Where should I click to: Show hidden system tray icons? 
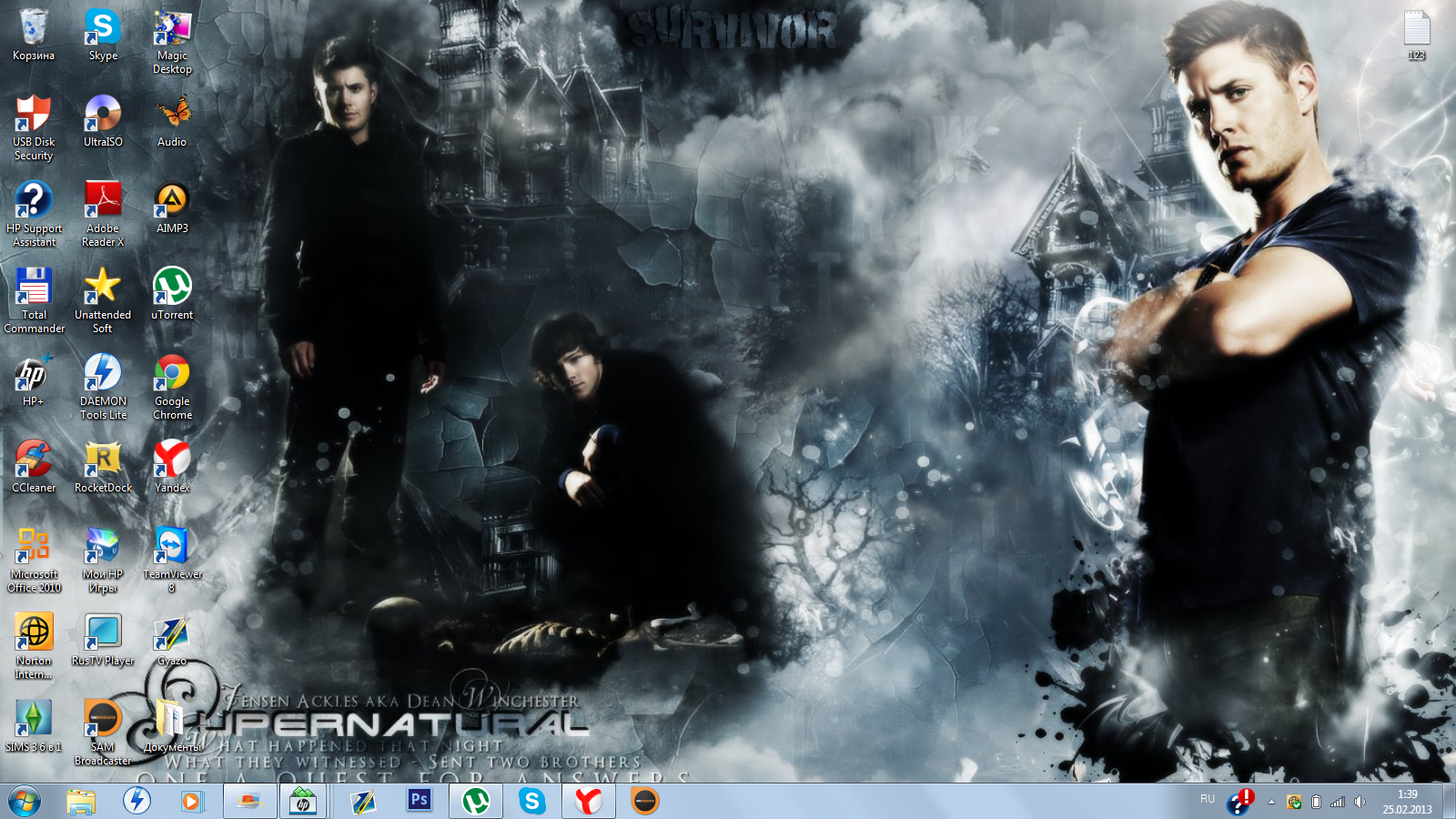[1271, 802]
